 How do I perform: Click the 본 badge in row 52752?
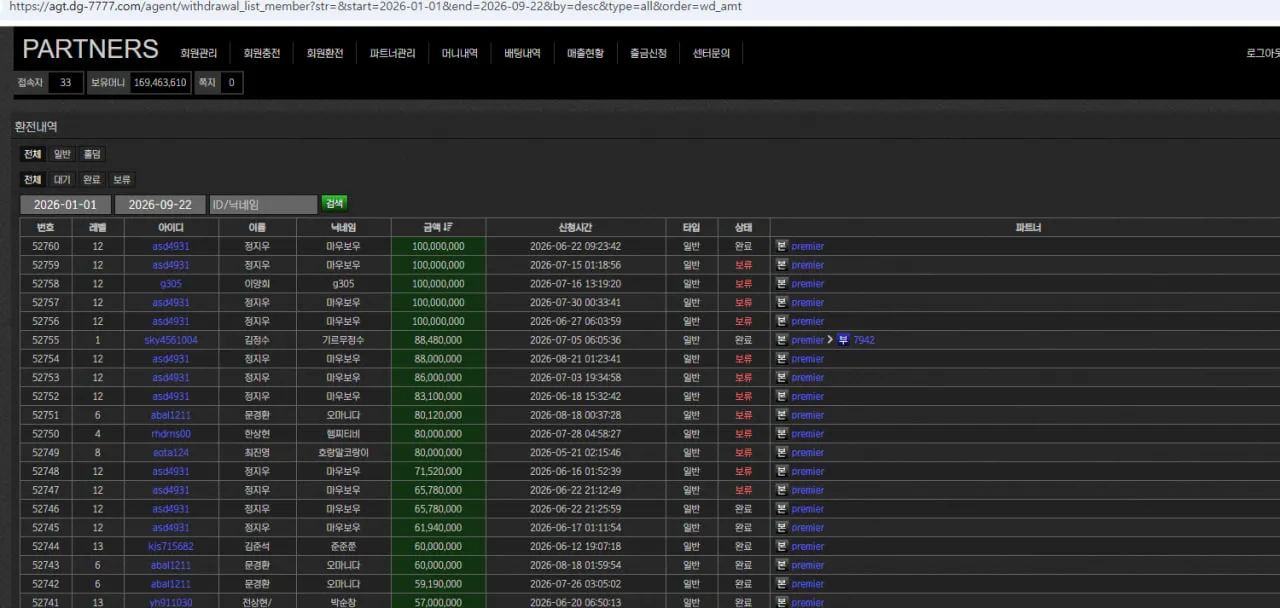click(x=782, y=396)
